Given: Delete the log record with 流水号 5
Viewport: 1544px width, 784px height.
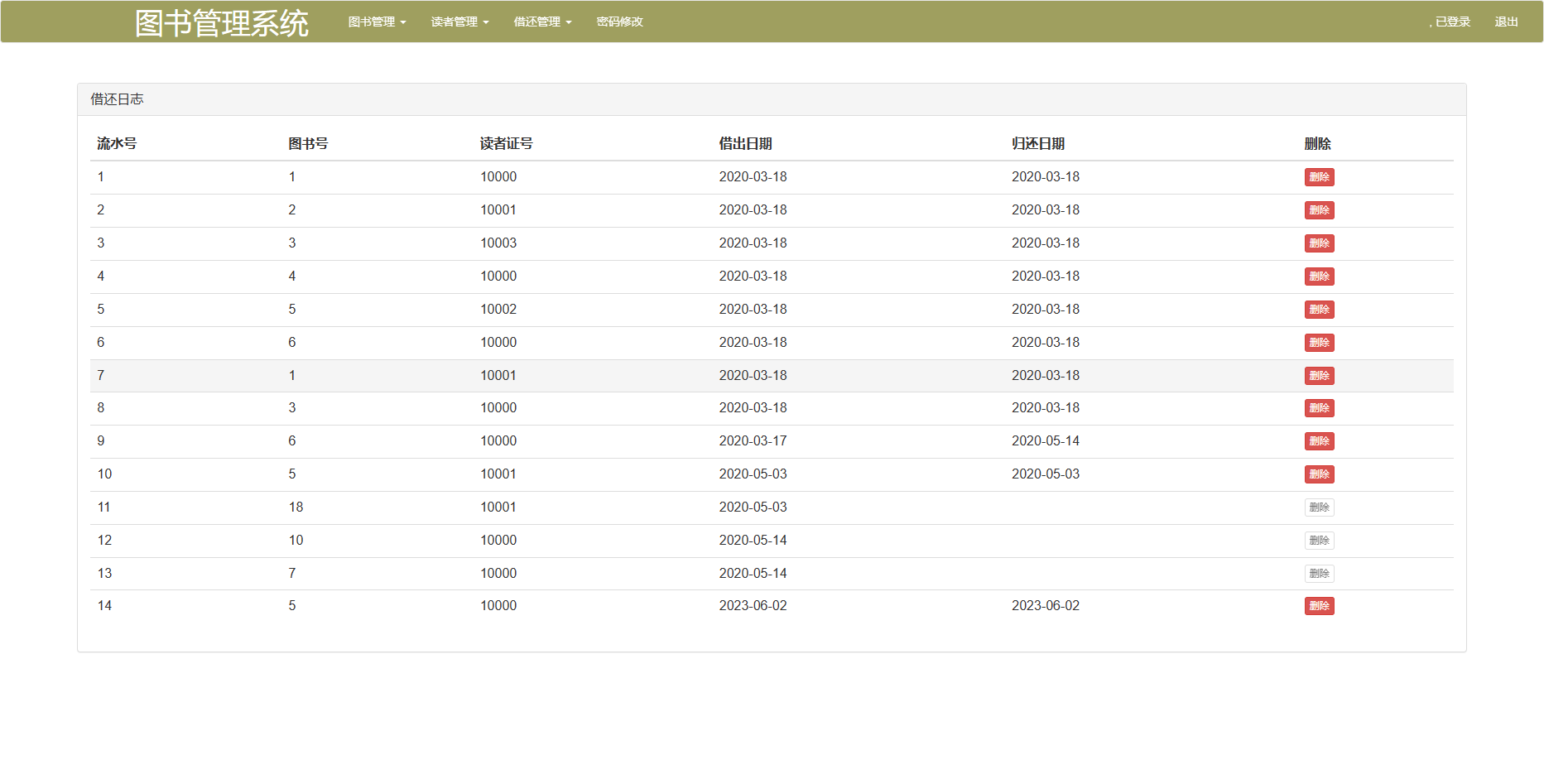Looking at the screenshot, I should [x=1319, y=310].
